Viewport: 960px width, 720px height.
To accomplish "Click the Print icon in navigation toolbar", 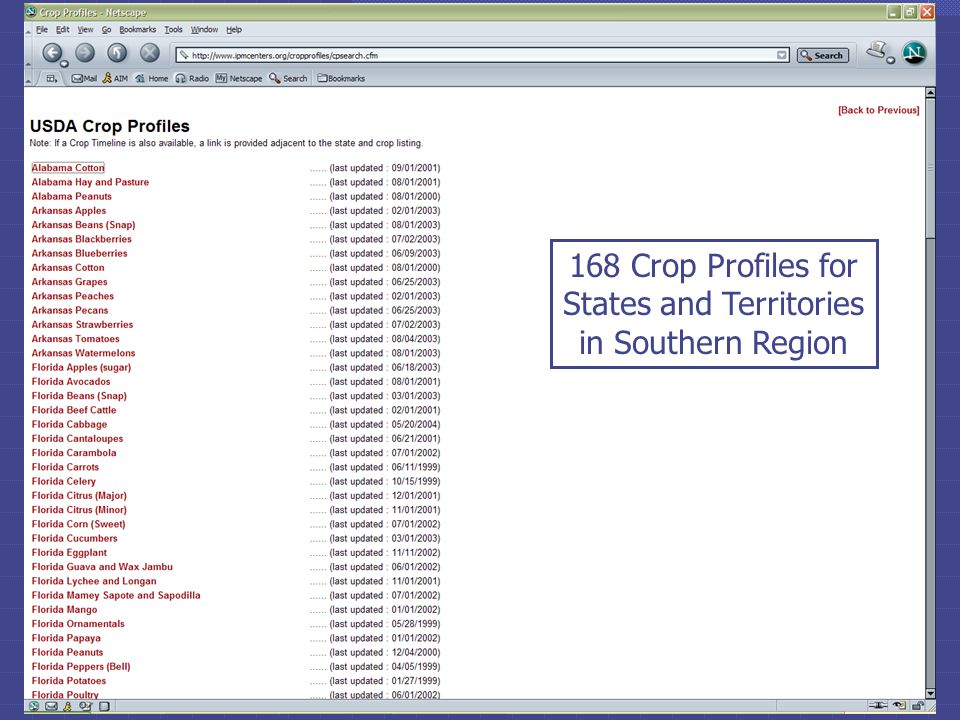I will (877, 50).
